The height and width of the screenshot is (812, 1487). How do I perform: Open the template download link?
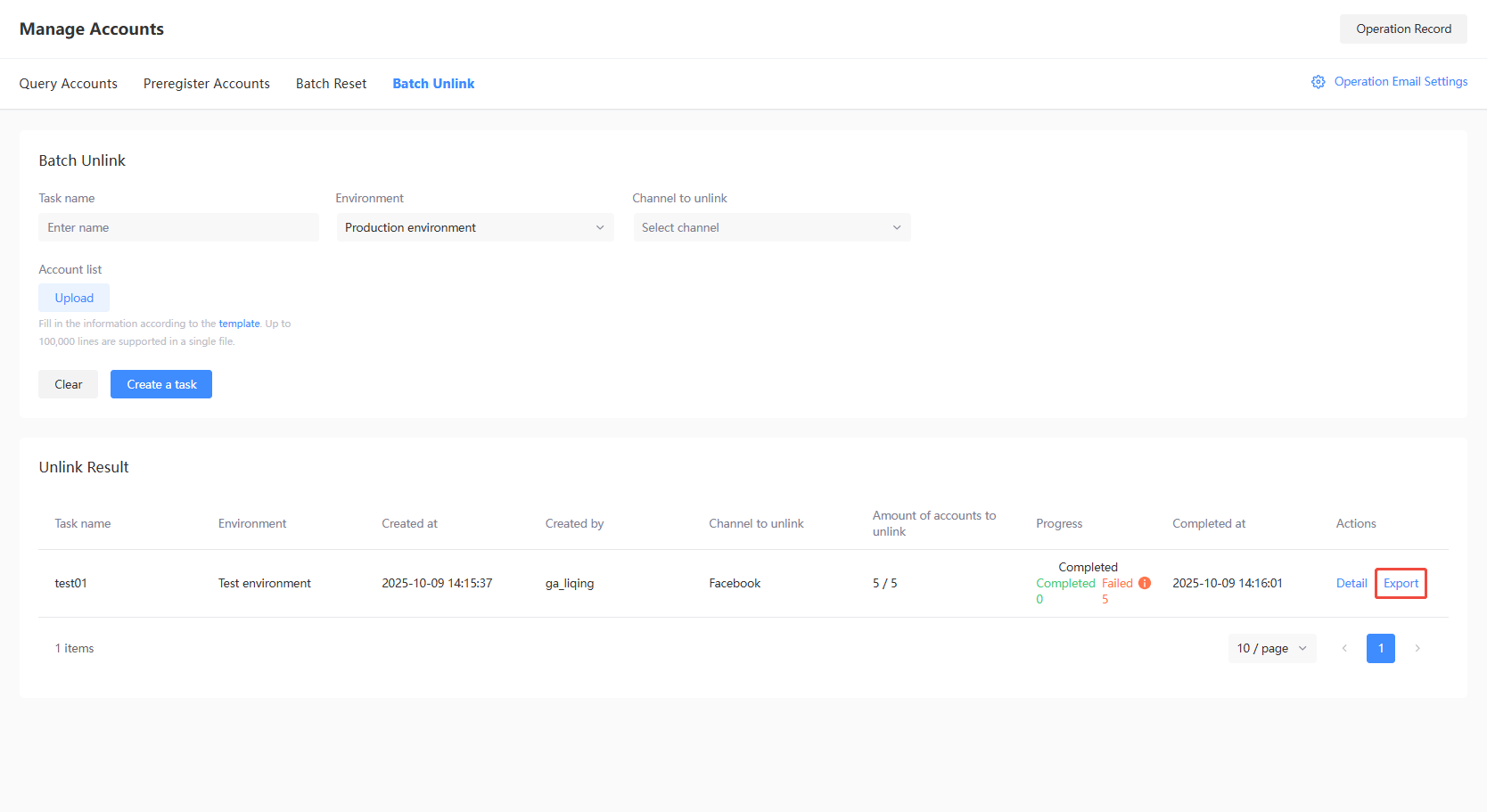point(239,324)
